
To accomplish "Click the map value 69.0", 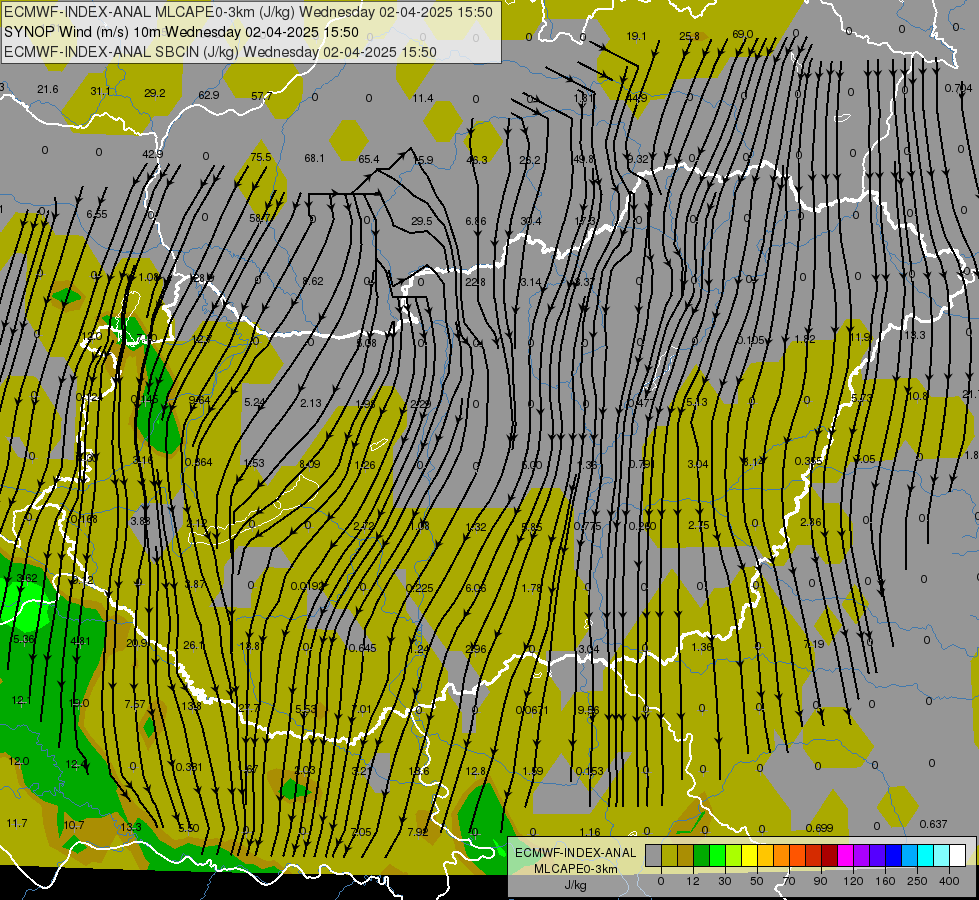I will pyautogui.click(x=742, y=34).
